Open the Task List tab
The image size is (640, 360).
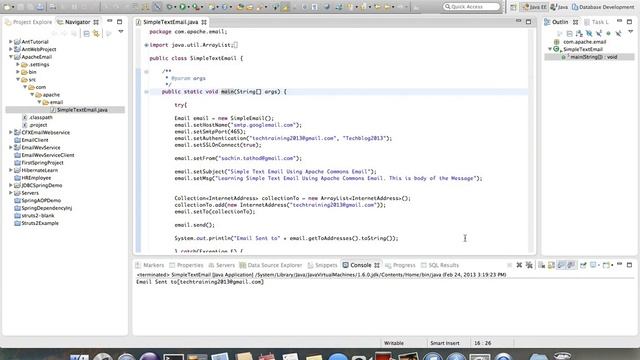596,22
